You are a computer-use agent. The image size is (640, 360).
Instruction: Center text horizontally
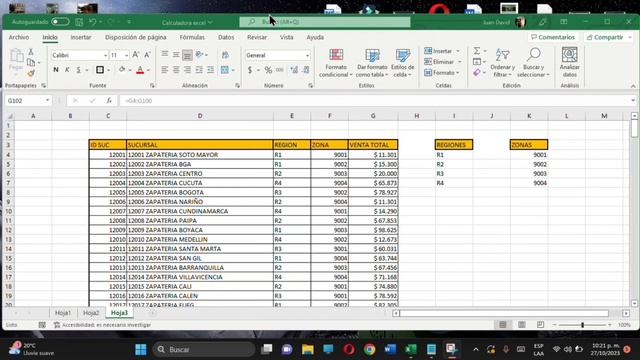176,70
